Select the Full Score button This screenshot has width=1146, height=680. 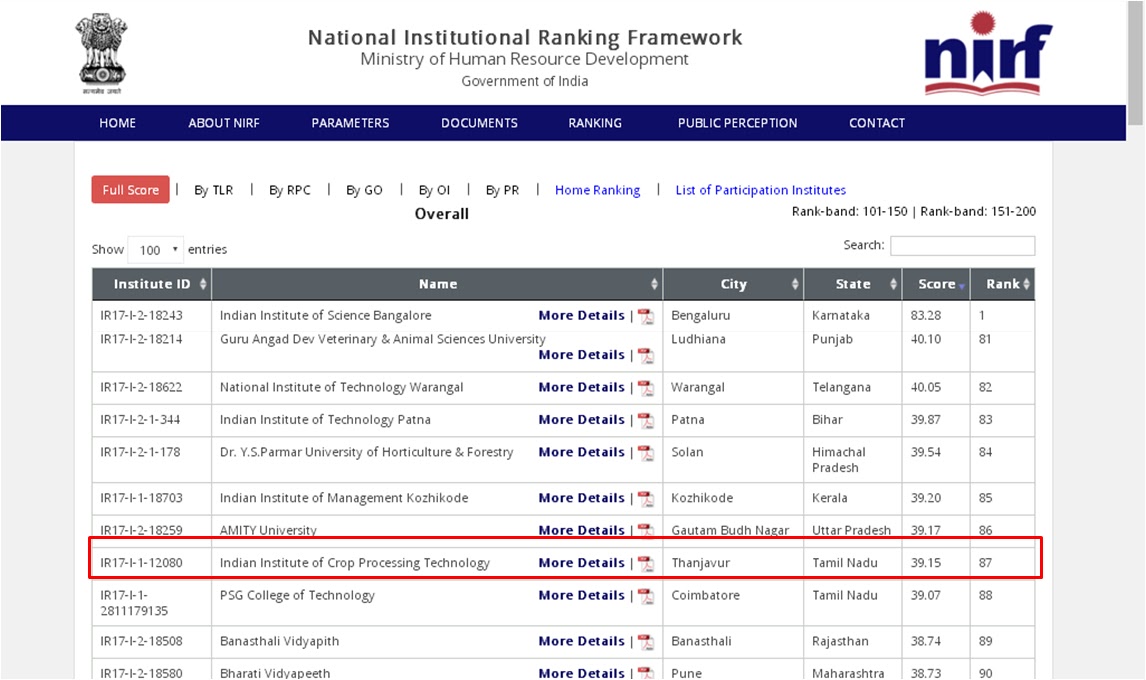point(131,189)
